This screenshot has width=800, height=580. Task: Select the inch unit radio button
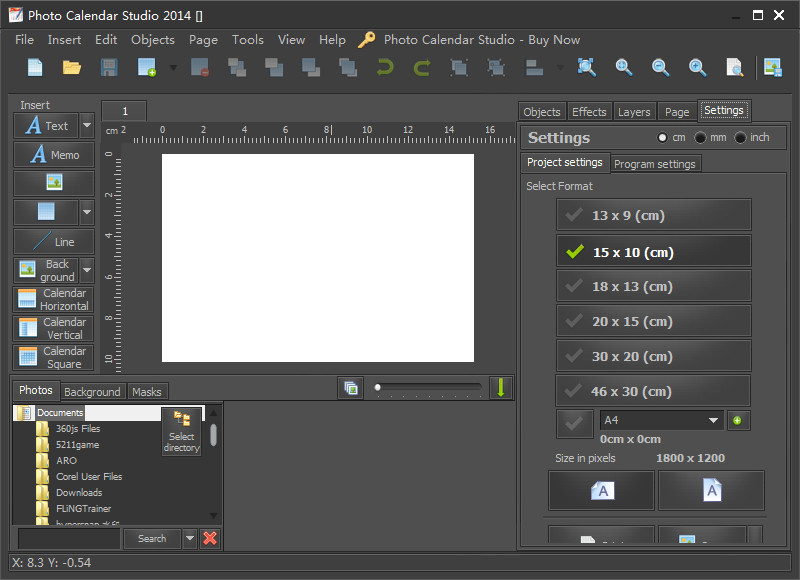click(x=741, y=138)
